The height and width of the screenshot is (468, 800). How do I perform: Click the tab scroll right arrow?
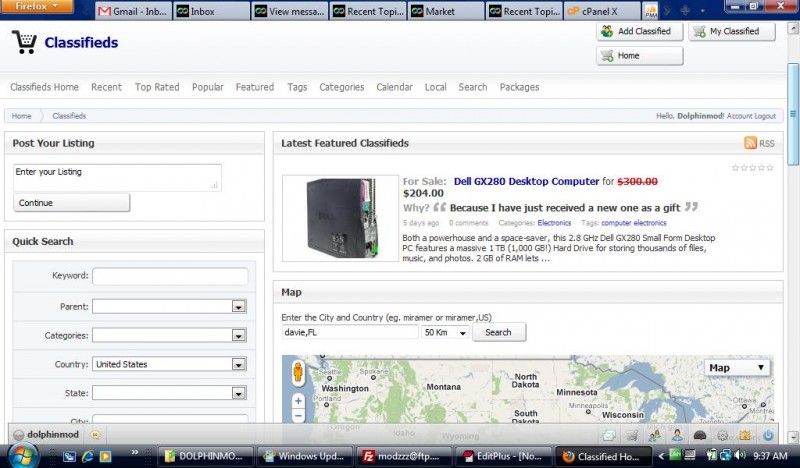click(667, 11)
